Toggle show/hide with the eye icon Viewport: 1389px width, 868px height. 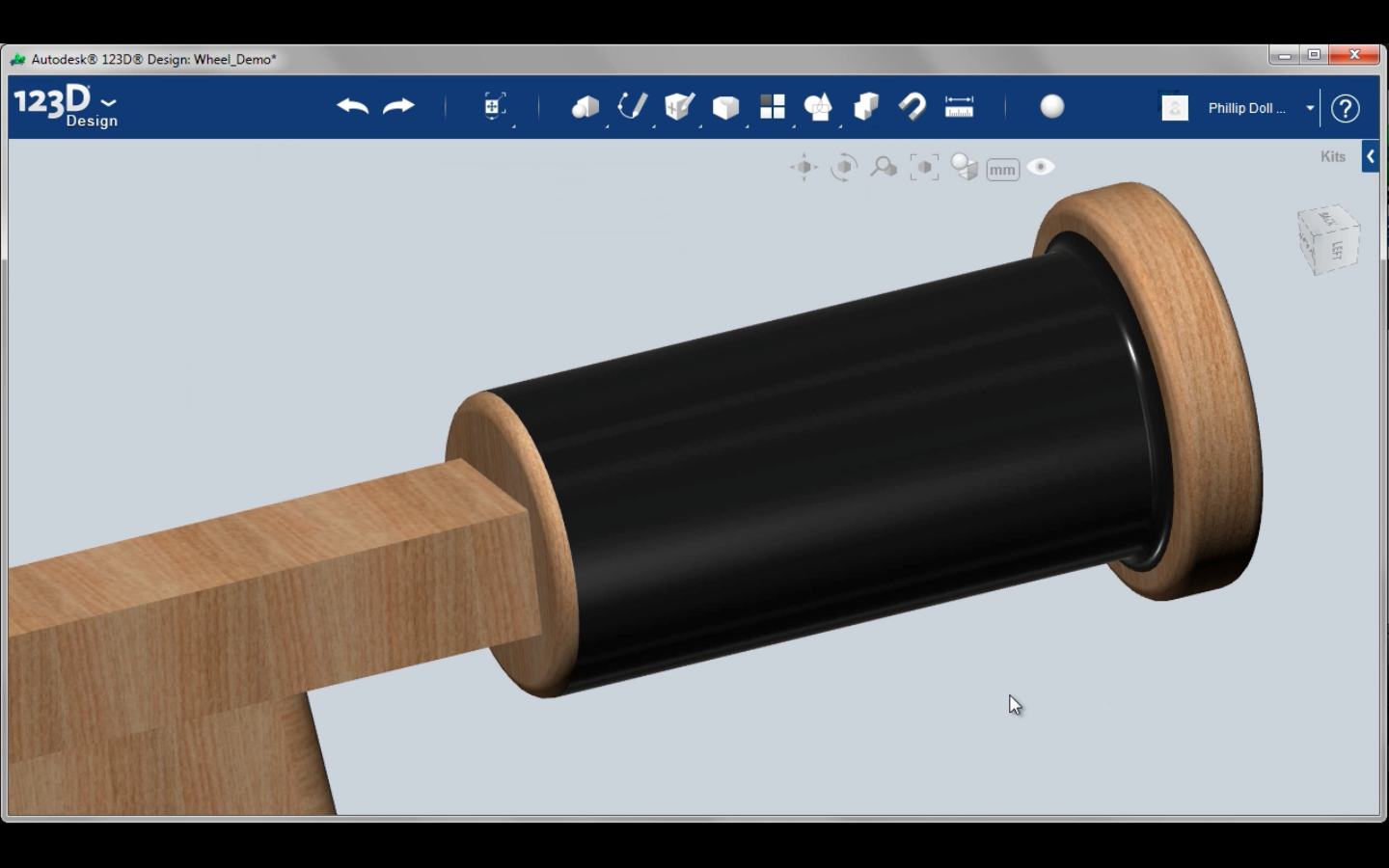[x=1041, y=167]
